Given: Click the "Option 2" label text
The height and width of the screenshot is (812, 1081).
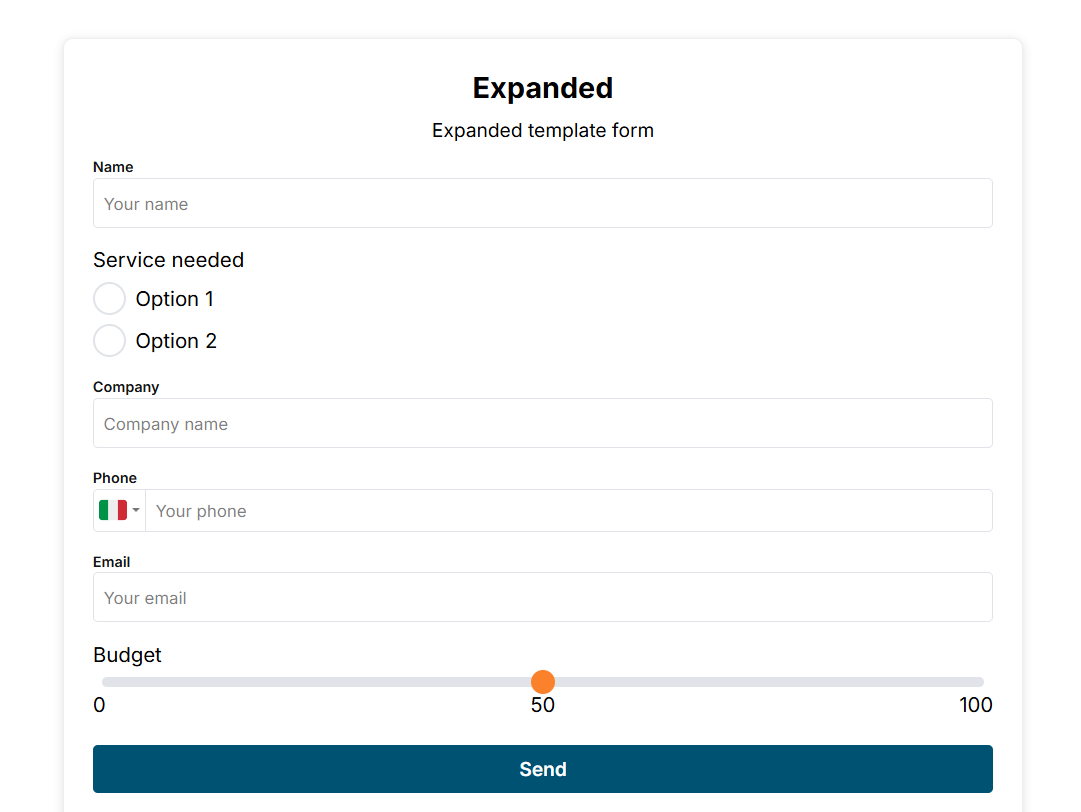Looking at the screenshot, I should [176, 341].
